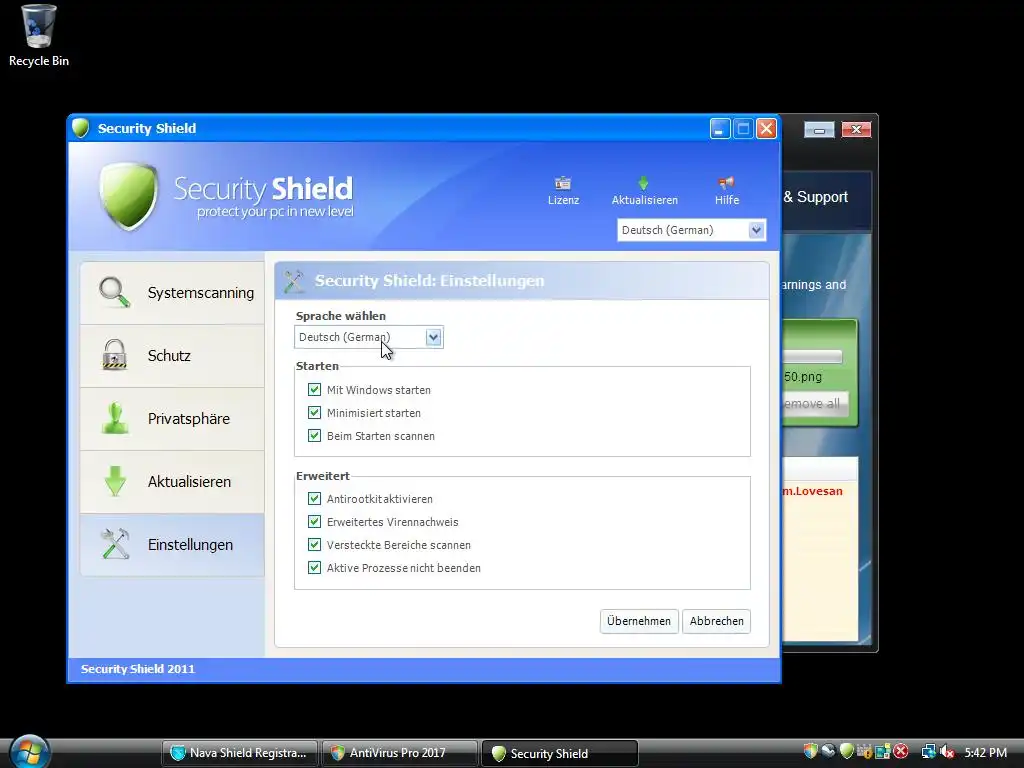The image size is (1024, 768).
Task: Uncheck Mit Windows starten
Action: (314, 389)
